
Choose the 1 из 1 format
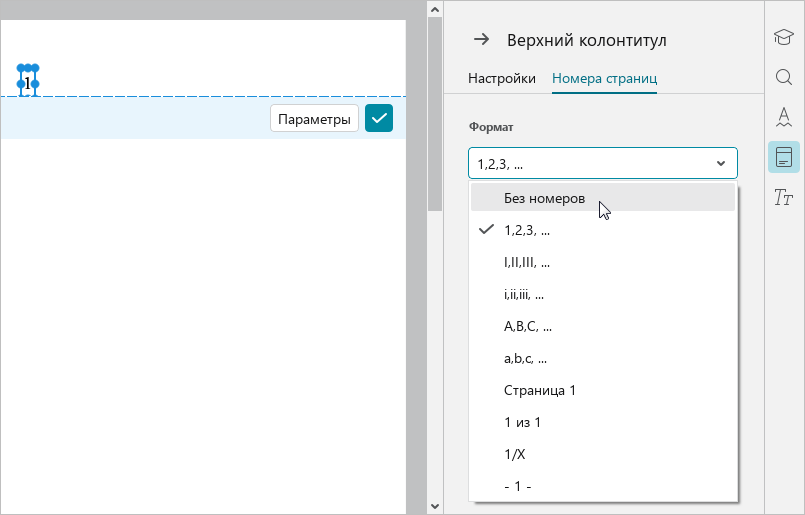tap(603, 422)
